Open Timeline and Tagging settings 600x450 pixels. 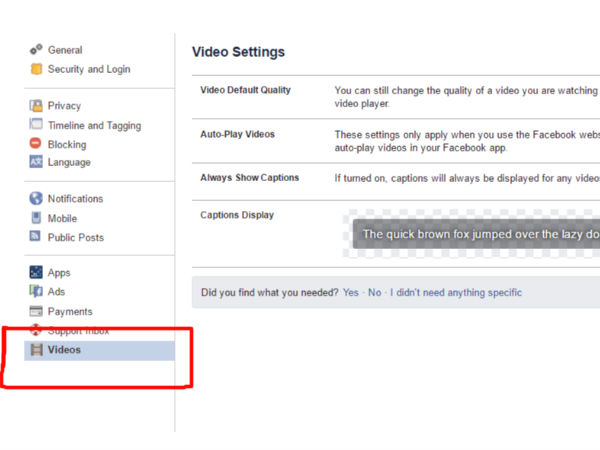94,126
